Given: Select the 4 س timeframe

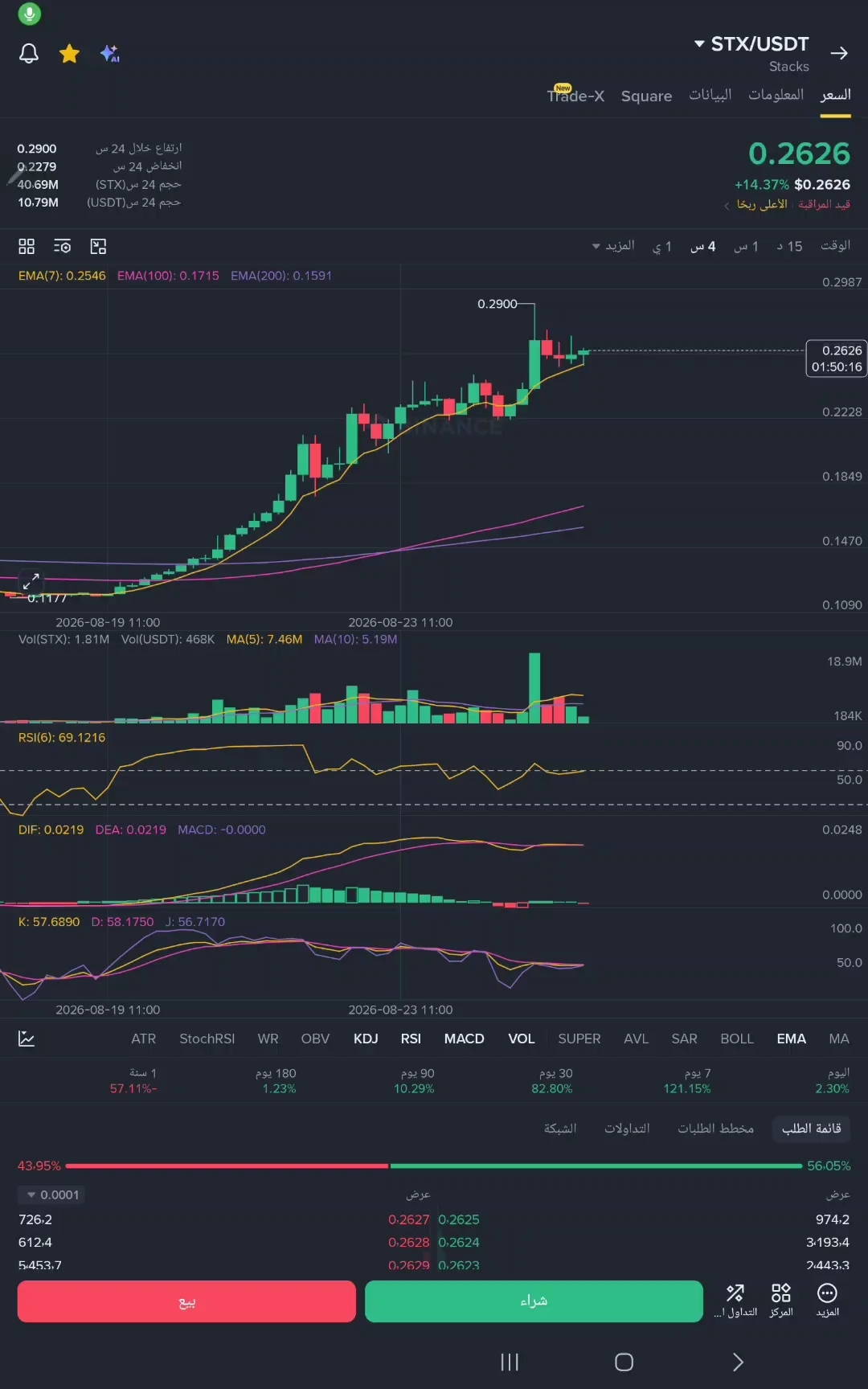Looking at the screenshot, I should [702, 246].
